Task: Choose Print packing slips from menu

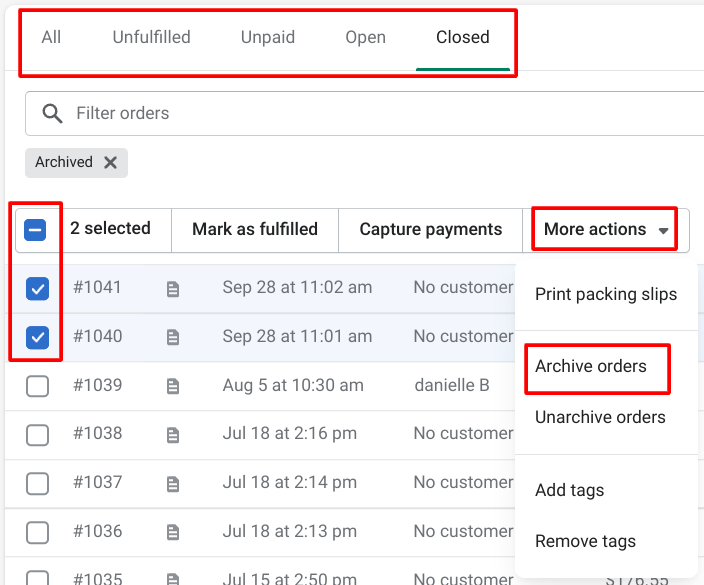Action: 606,295
